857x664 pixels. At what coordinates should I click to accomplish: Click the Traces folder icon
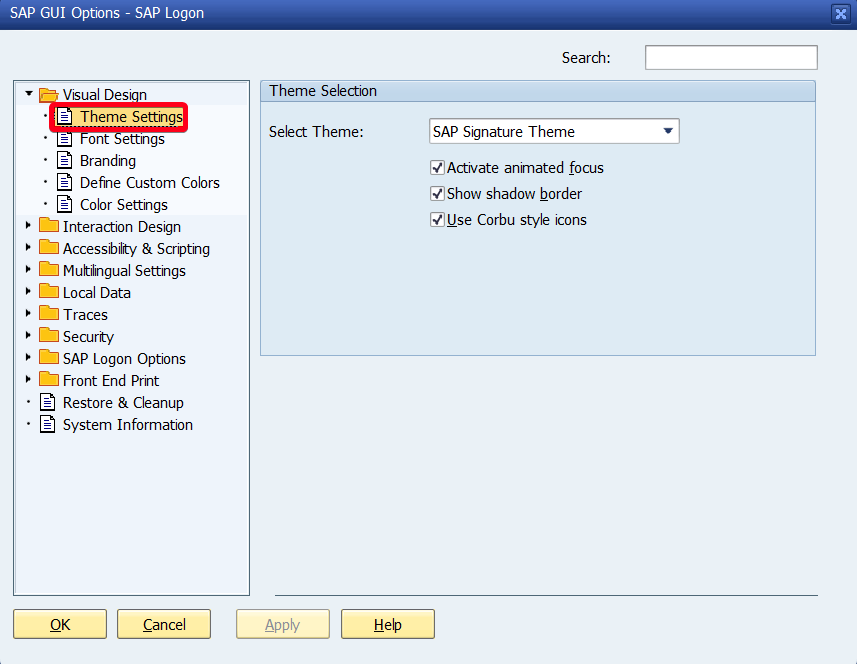coord(48,314)
